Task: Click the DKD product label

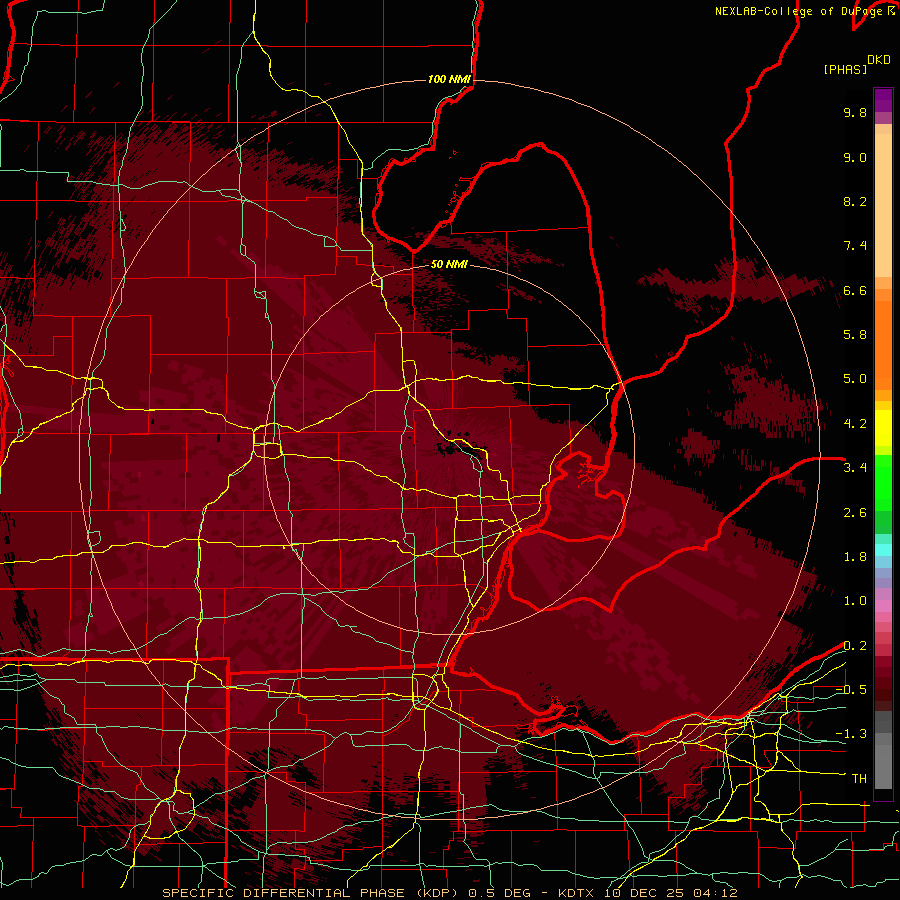Action: click(879, 60)
